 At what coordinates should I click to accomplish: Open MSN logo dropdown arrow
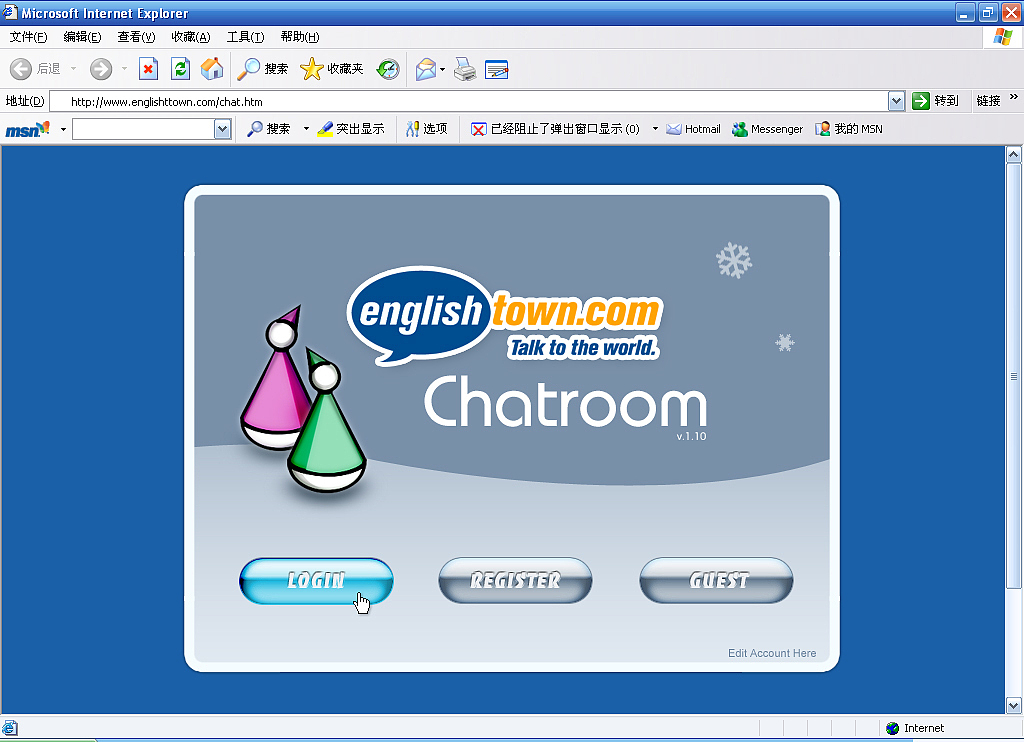63,129
